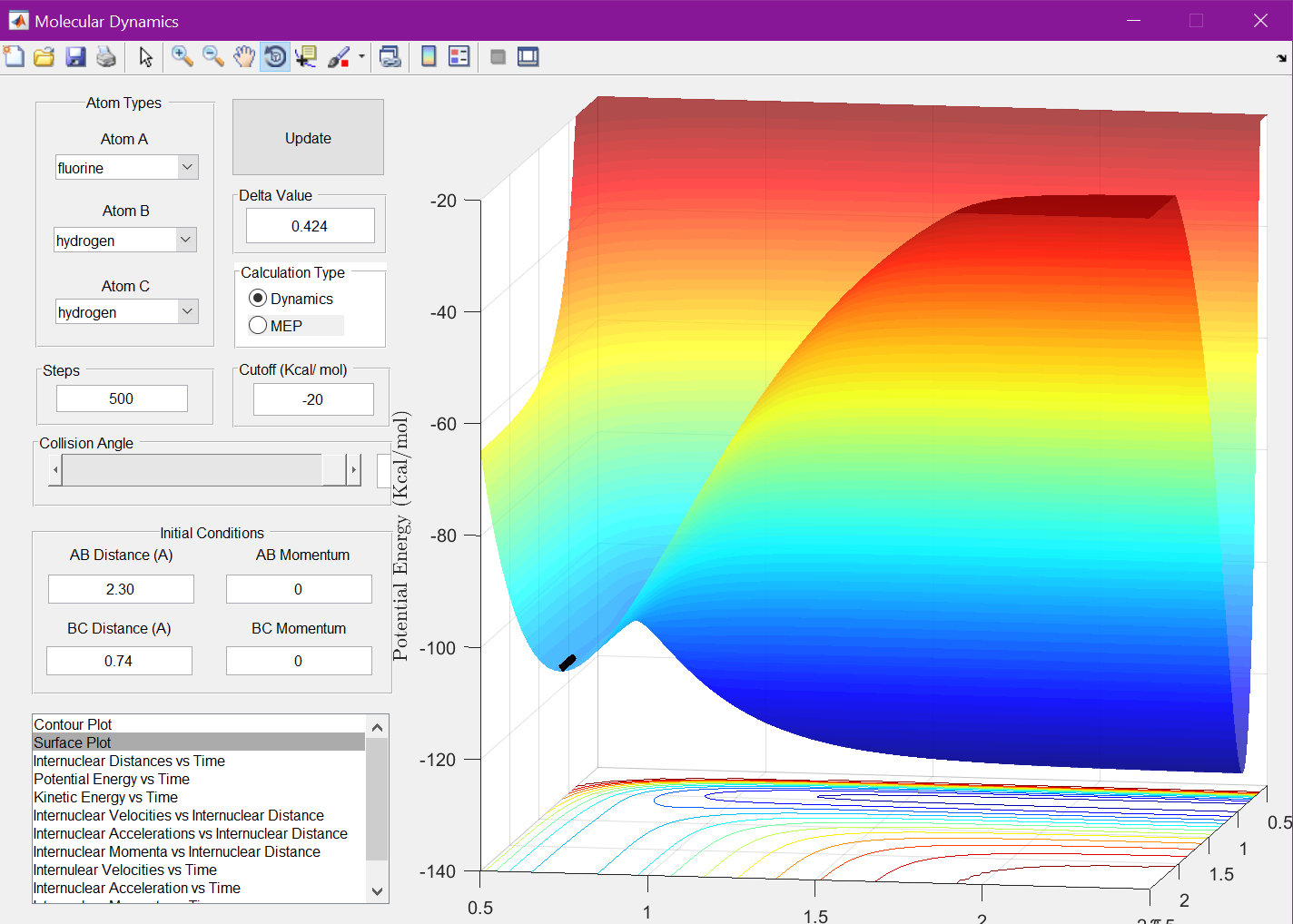Select MEP calculation type
Image resolution: width=1293 pixels, height=924 pixels.
(259, 326)
